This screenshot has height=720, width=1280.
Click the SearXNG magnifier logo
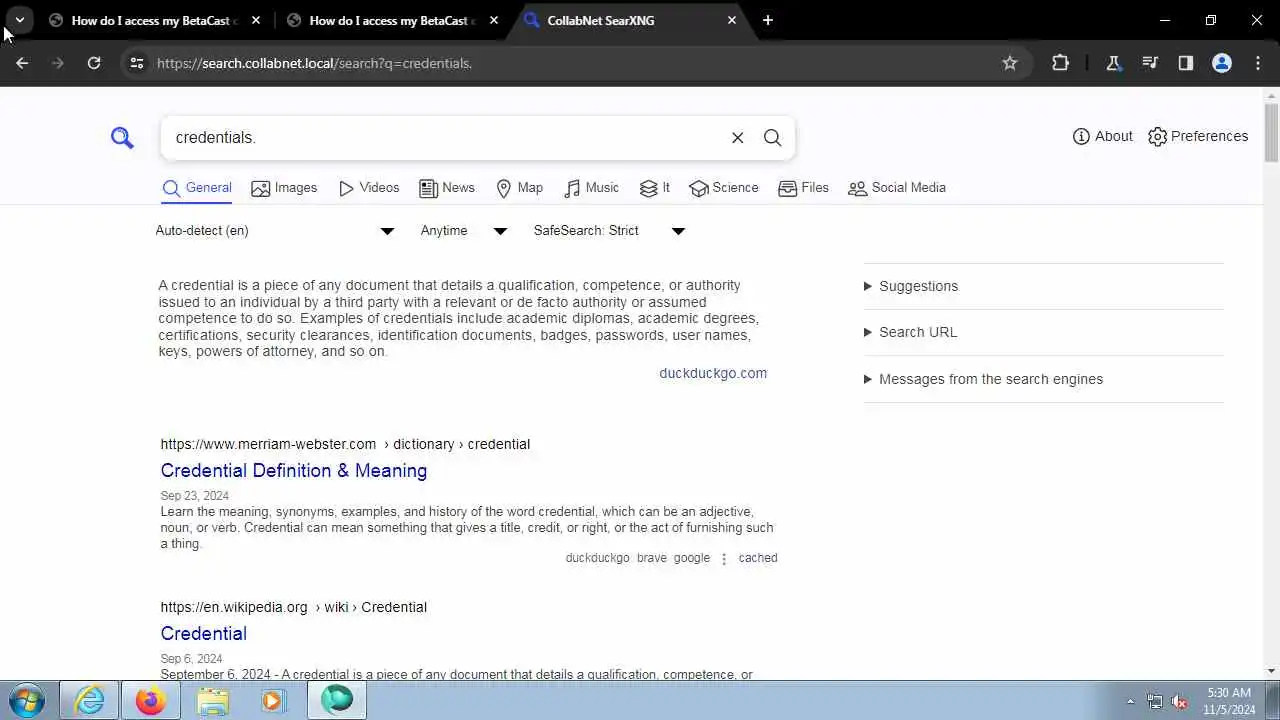(x=122, y=137)
